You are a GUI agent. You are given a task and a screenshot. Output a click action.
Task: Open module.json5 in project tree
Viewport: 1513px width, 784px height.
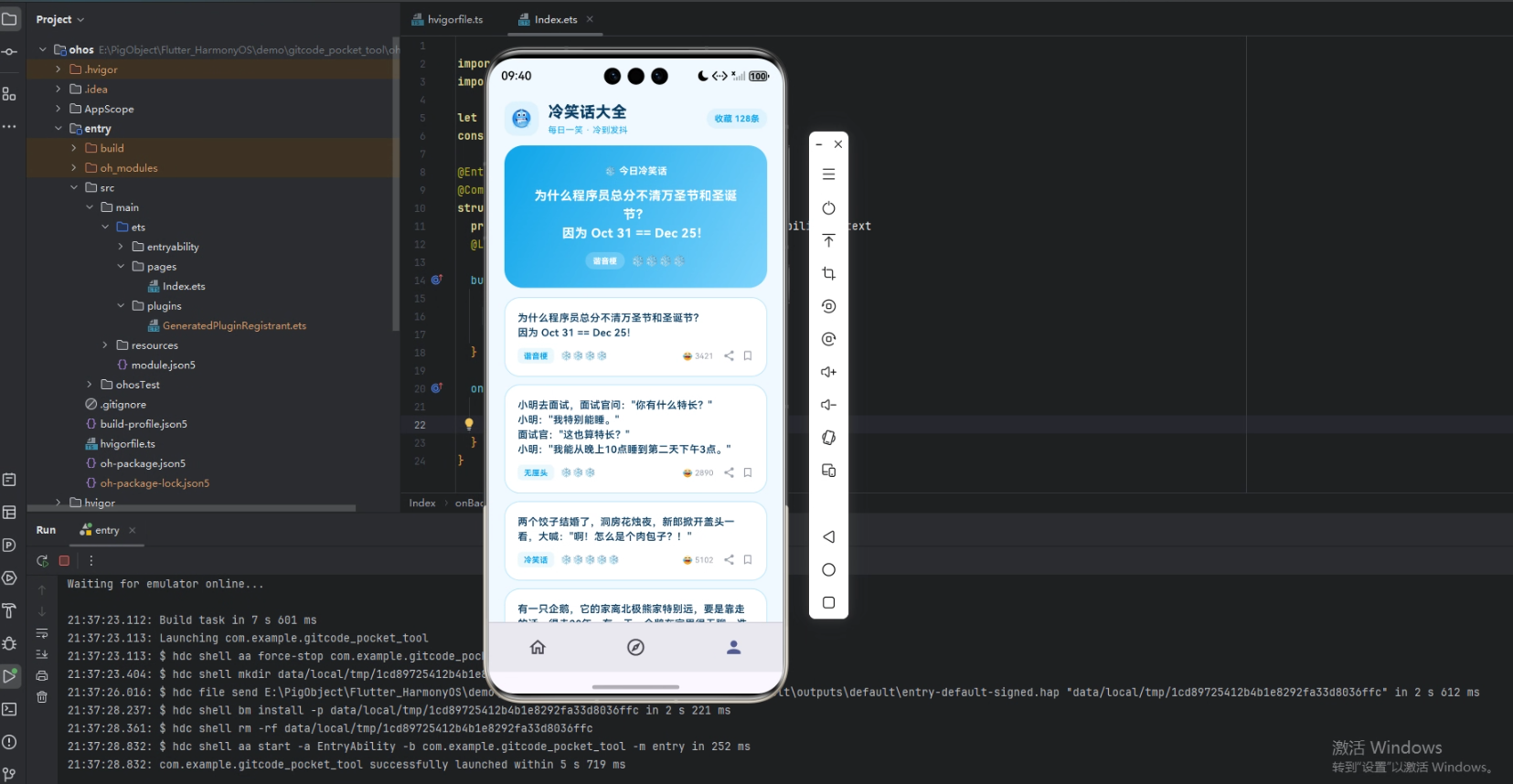pyautogui.click(x=155, y=365)
